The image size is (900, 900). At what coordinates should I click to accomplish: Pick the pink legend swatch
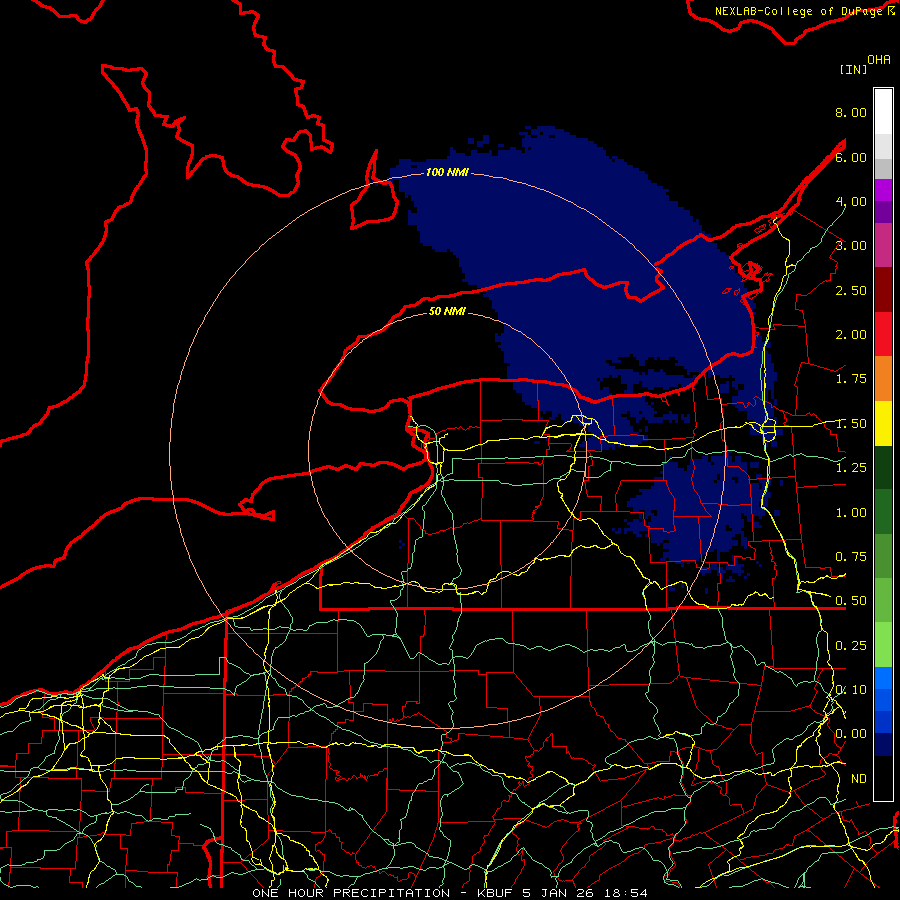pyautogui.click(x=883, y=245)
